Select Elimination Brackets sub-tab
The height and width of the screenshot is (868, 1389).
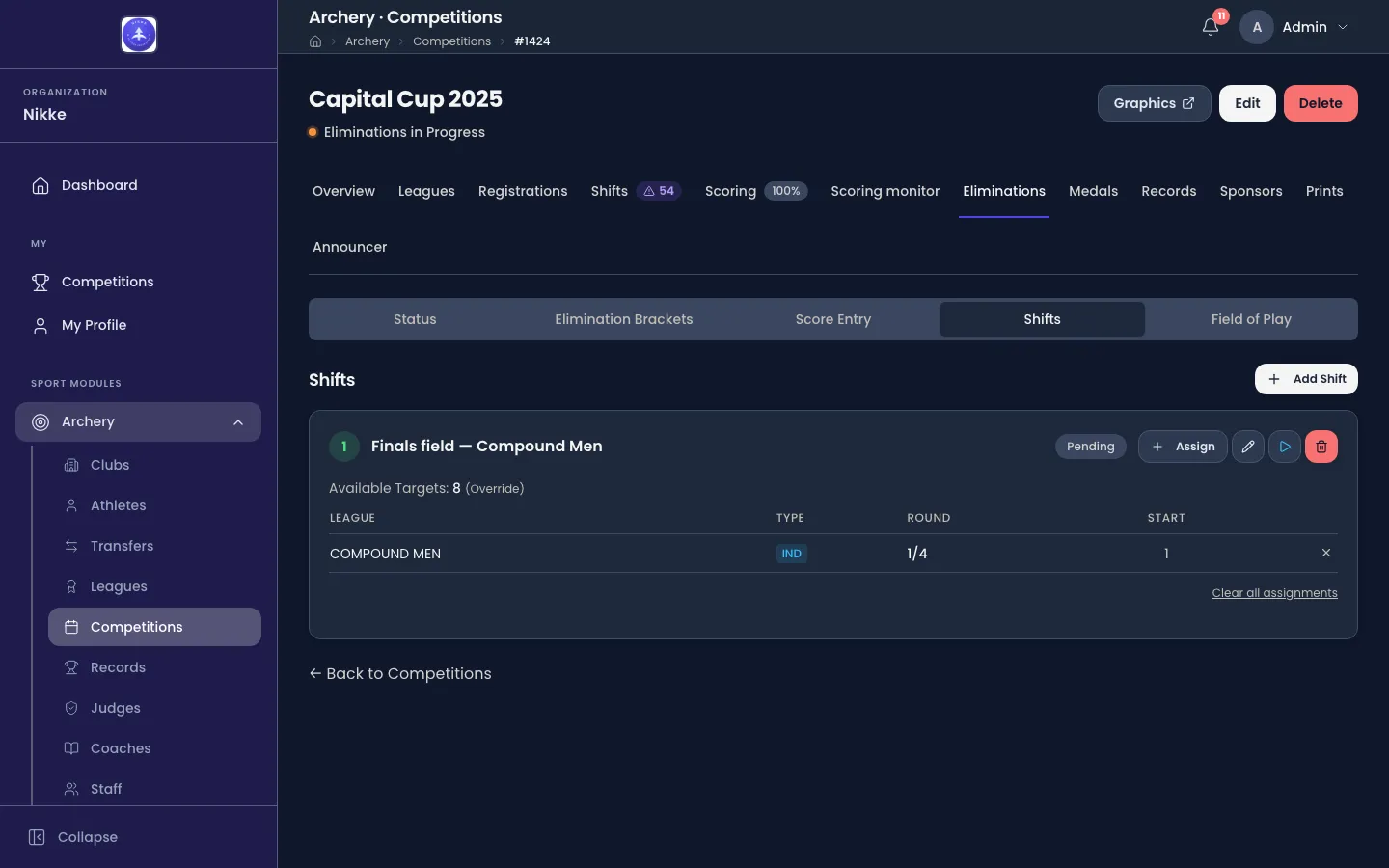pyautogui.click(x=624, y=319)
